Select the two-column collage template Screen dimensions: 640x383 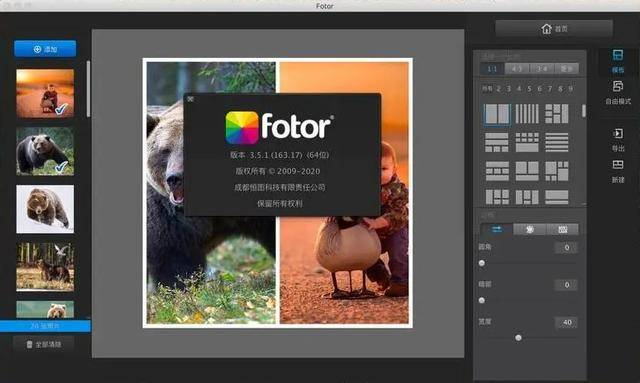pyautogui.click(x=497, y=114)
